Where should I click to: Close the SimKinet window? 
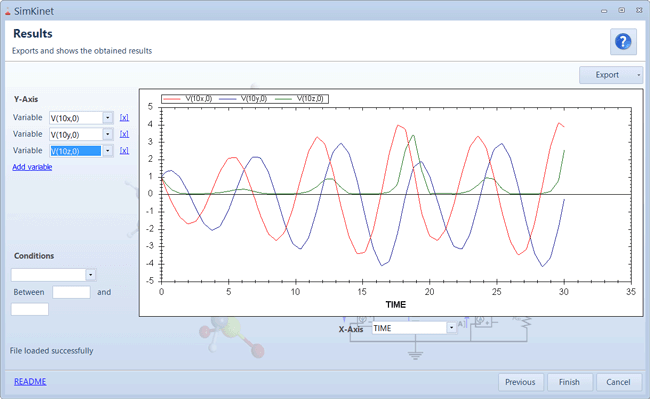click(639, 11)
